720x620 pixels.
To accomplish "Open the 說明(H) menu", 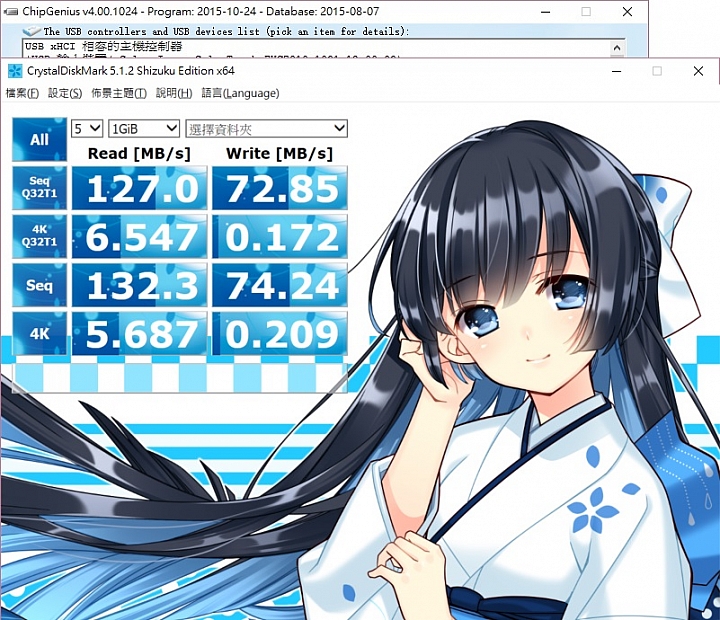I will (174, 93).
